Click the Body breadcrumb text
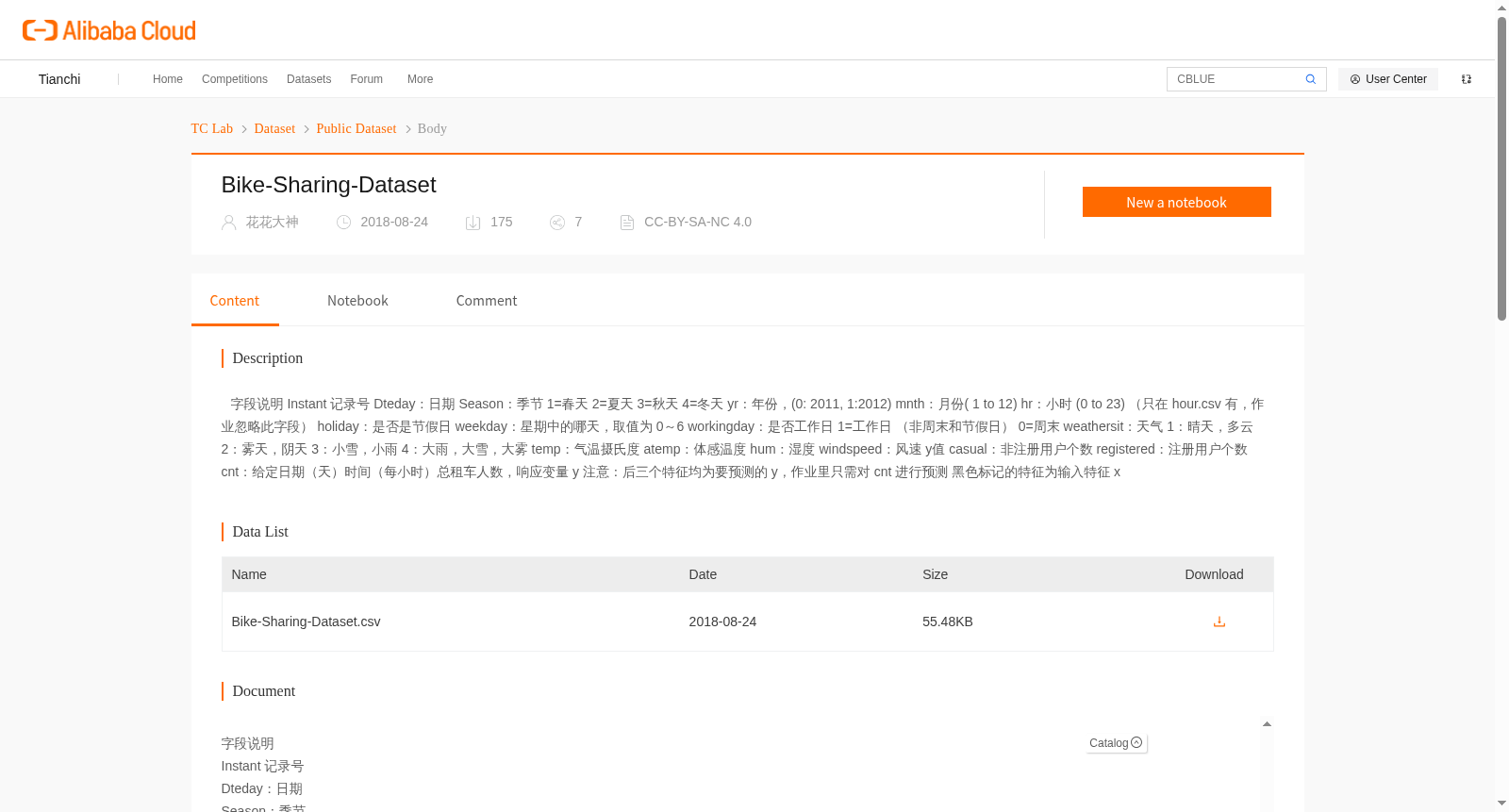Viewport: 1509px width, 812px height. coord(432,128)
